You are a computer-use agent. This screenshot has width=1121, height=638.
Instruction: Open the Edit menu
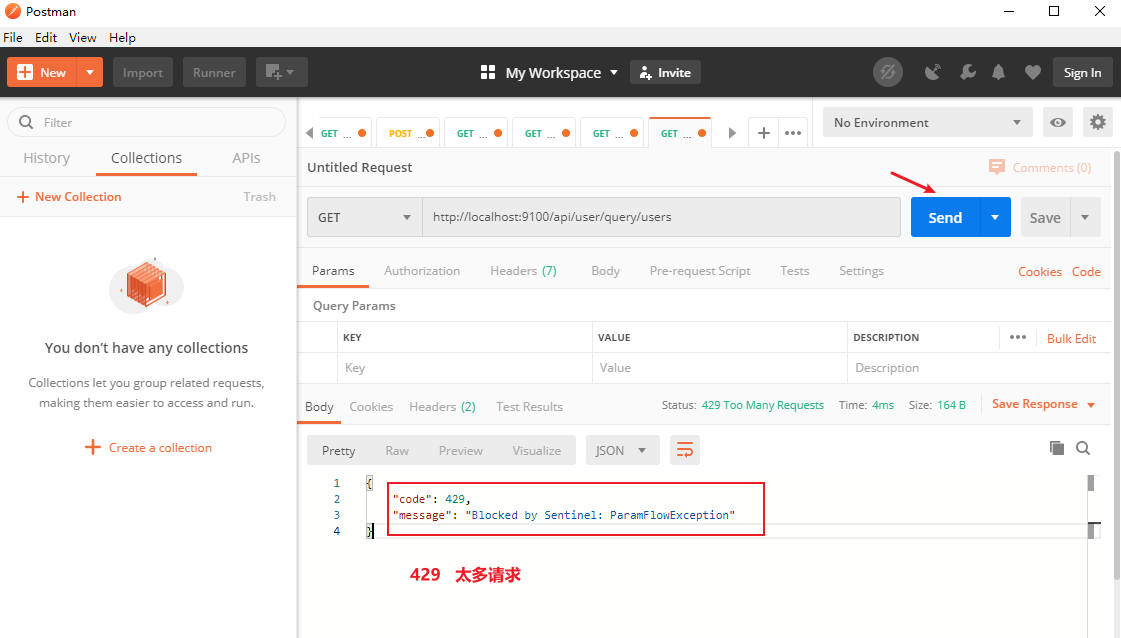pos(46,37)
